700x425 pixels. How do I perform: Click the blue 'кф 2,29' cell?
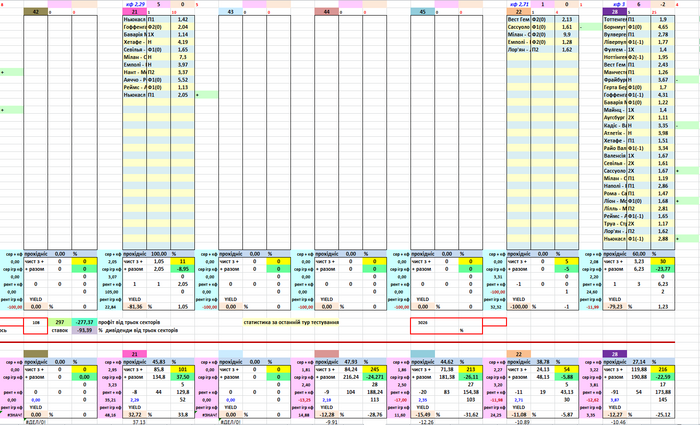click(135, 4)
